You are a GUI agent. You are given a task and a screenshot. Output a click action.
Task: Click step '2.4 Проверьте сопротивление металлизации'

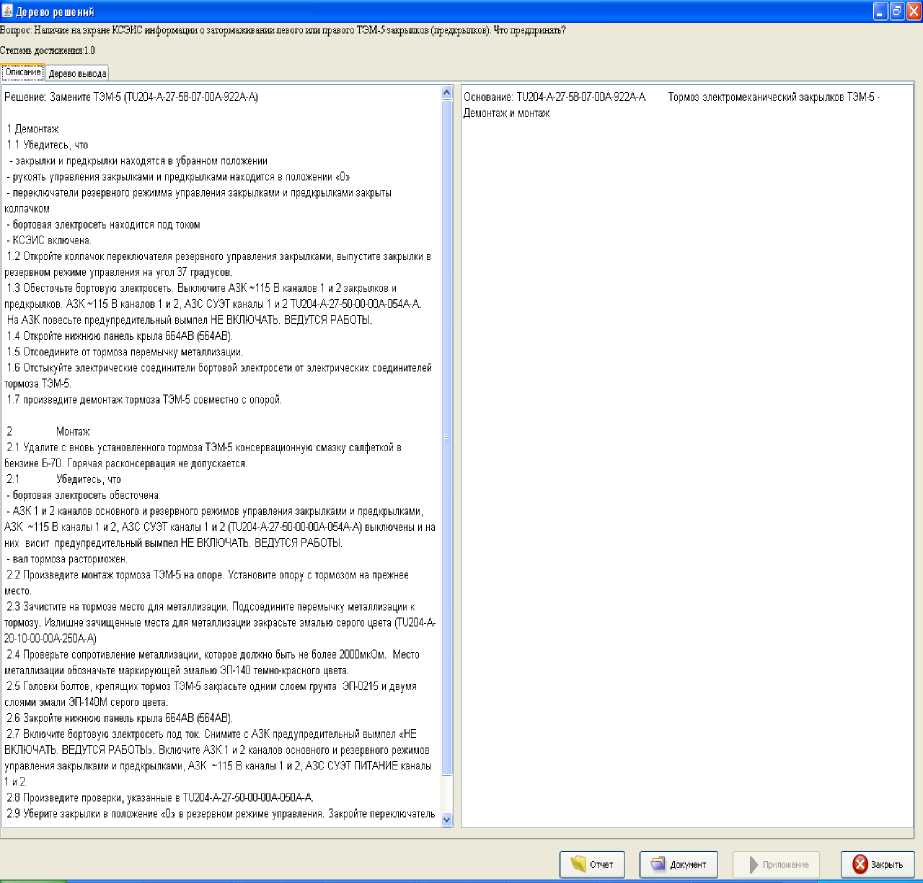tap(212, 662)
